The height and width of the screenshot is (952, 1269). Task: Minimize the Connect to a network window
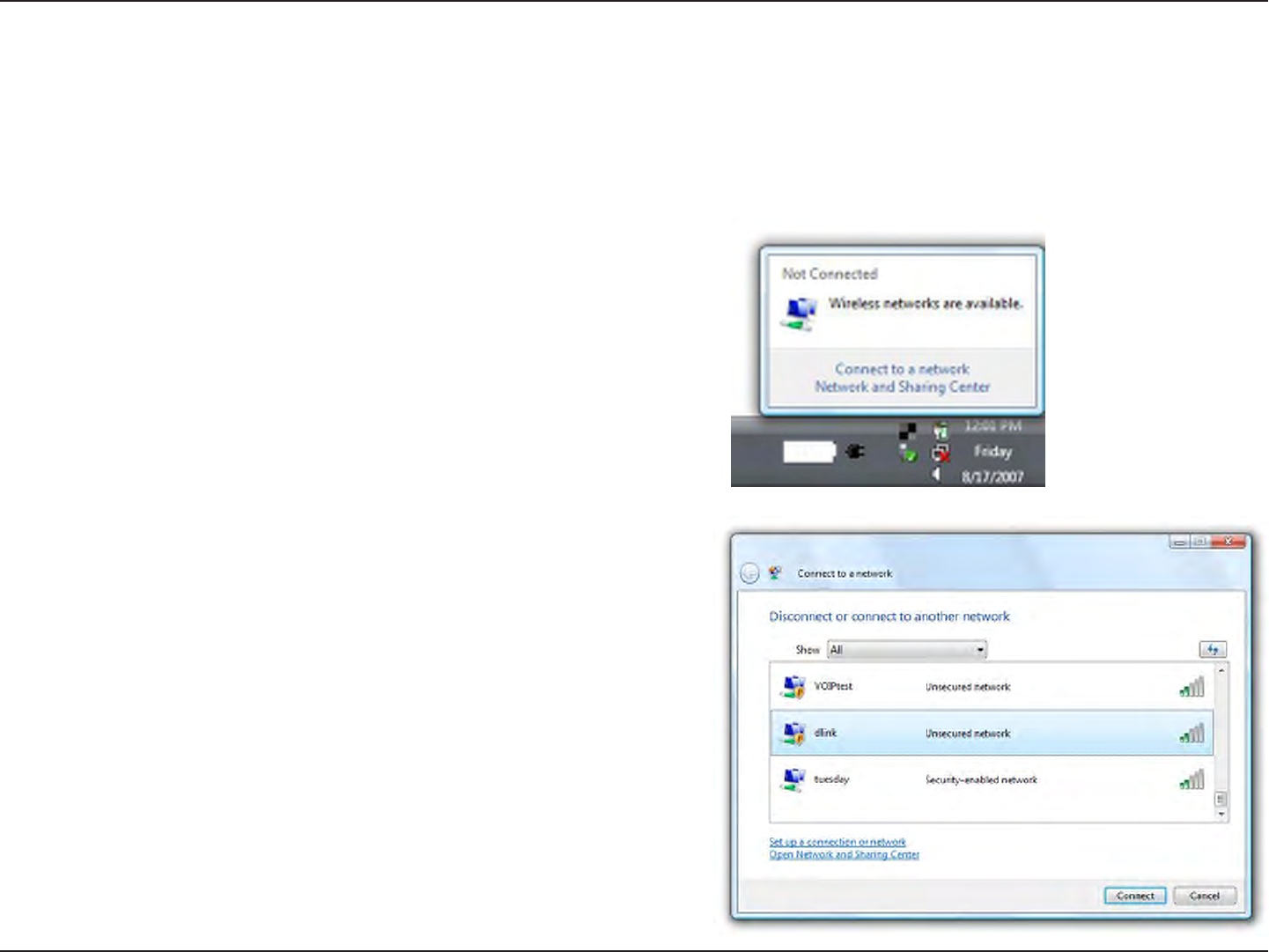(1180, 542)
